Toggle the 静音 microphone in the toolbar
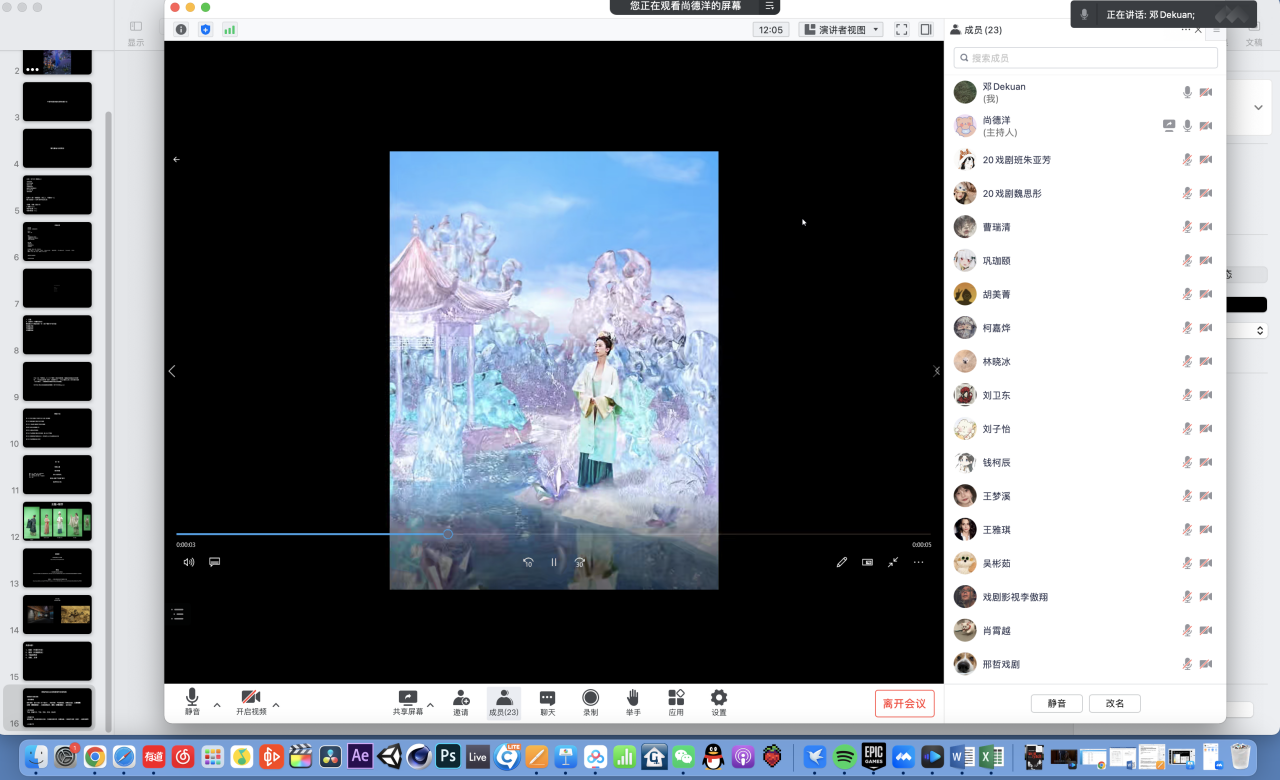 click(192, 702)
